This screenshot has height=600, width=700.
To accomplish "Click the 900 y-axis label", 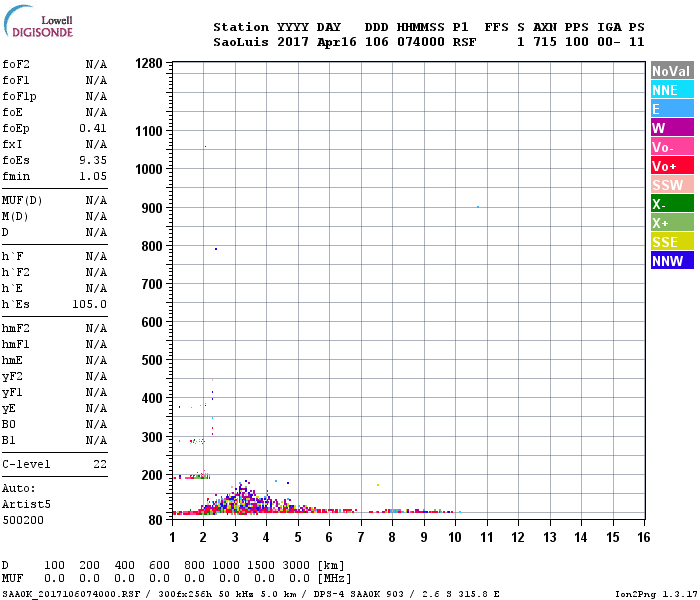I will pyautogui.click(x=152, y=208).
